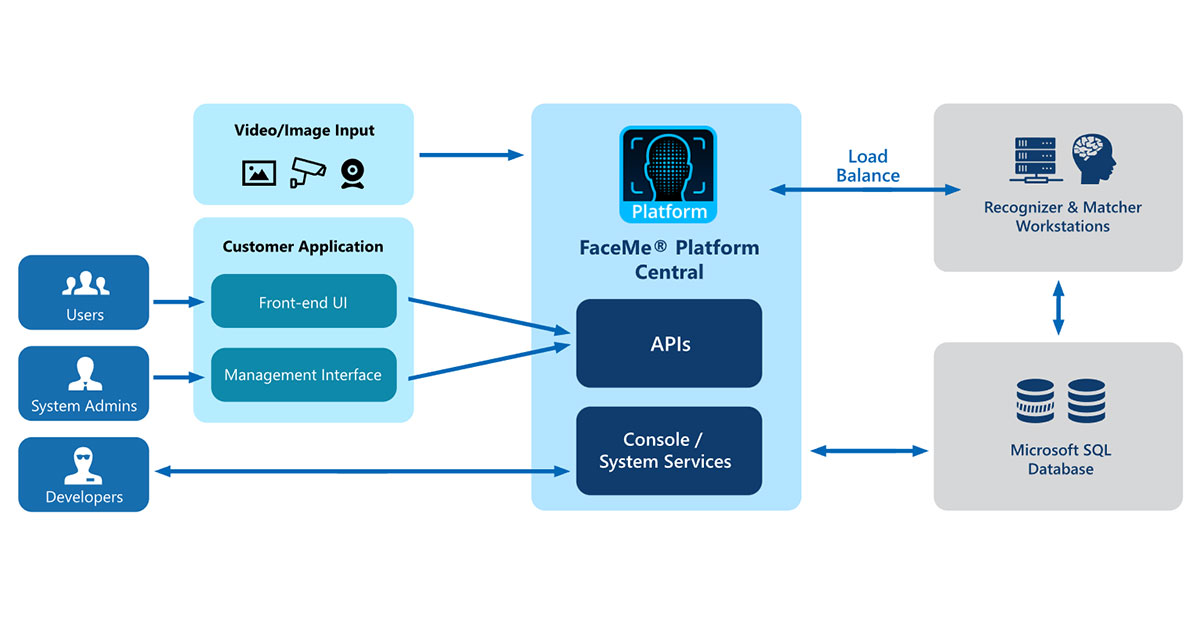Enable the Management Interface module
The image size is (1200, 630).
pyautogui.click(x=303, y=375)
